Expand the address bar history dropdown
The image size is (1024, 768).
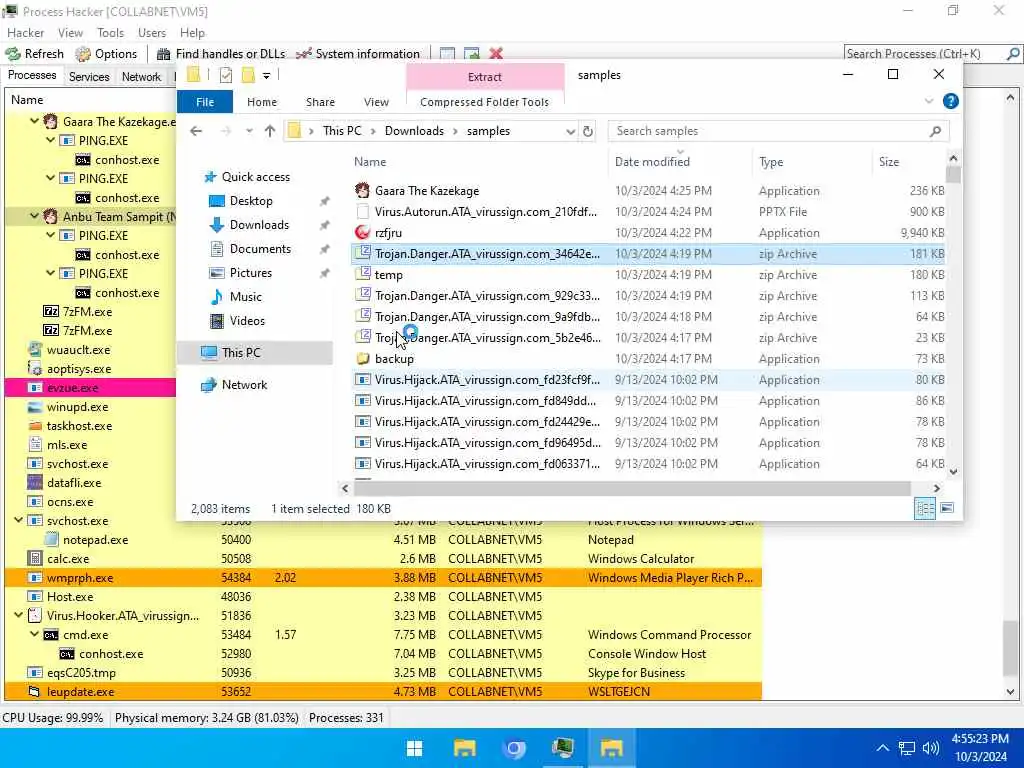click(x=570, y=131)
